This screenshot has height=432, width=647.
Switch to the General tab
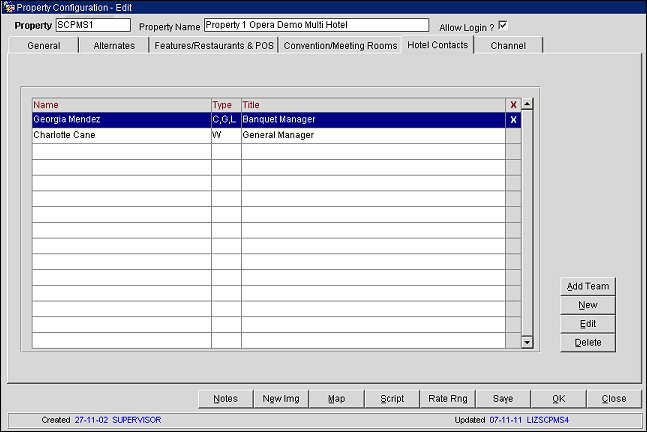[43, 45]
